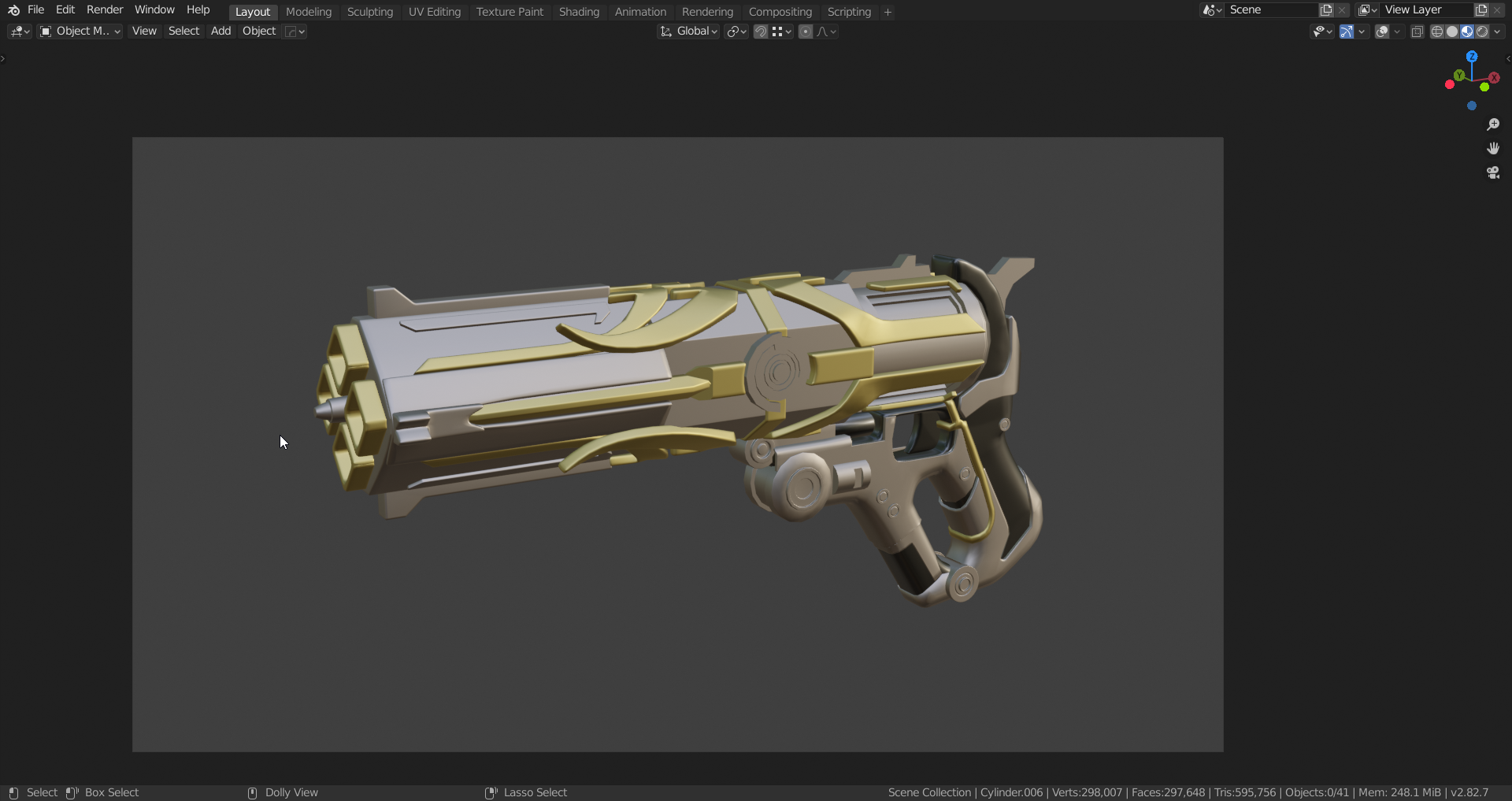Open the Window menu
1512x801 pixels.
[x=154, y=10]
